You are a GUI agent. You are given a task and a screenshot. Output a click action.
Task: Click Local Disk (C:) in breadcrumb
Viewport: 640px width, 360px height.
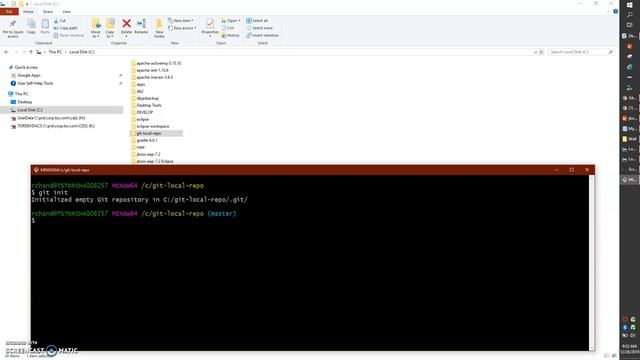pyautogui.click(x=82, y=52)
